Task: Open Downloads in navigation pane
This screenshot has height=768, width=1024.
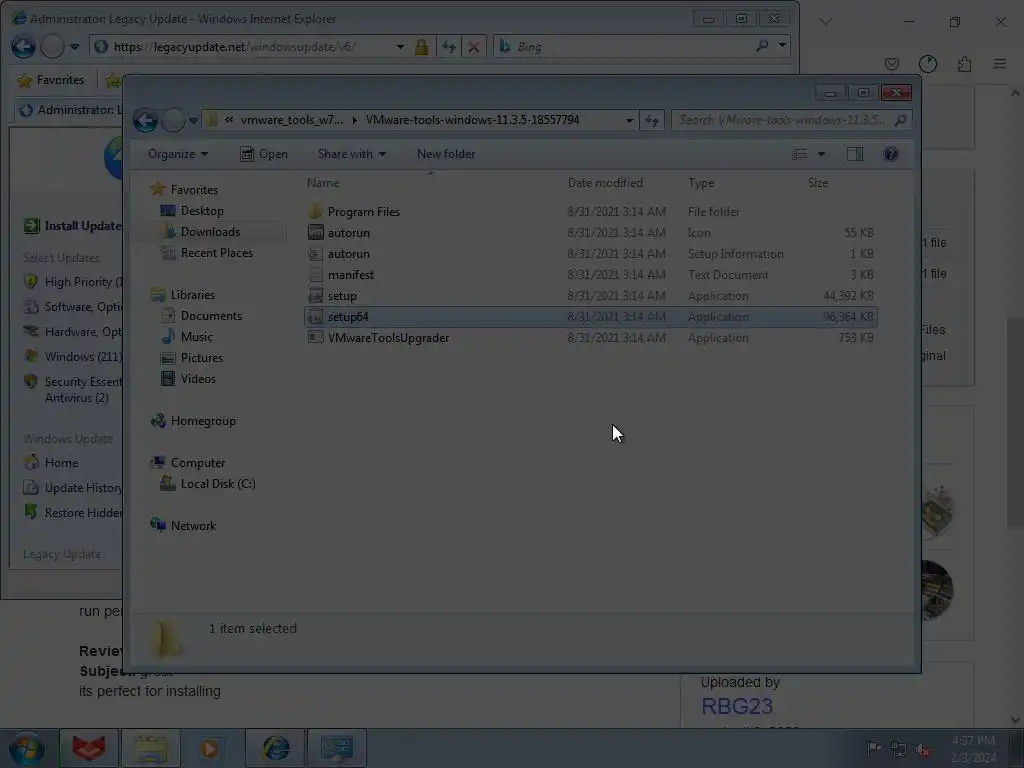Action: [x=210, y=232]
